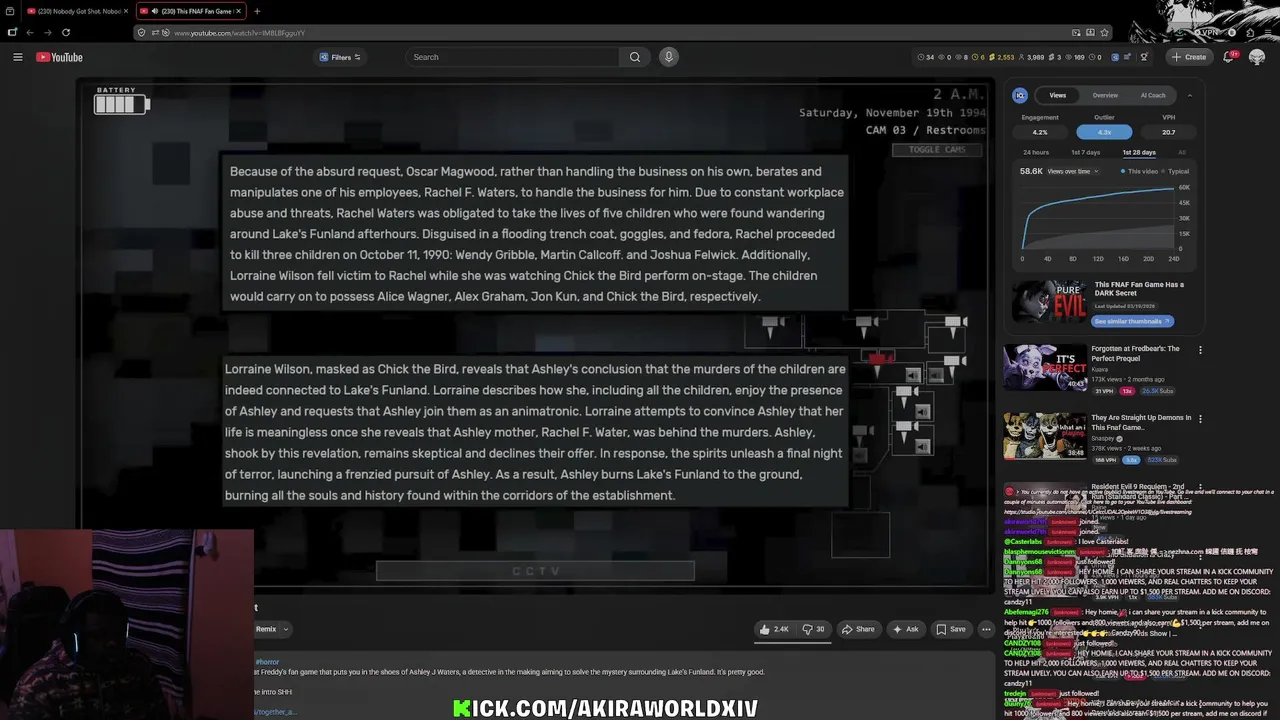Open options for They Are Straight Up Demons

tap(1200, 419)
